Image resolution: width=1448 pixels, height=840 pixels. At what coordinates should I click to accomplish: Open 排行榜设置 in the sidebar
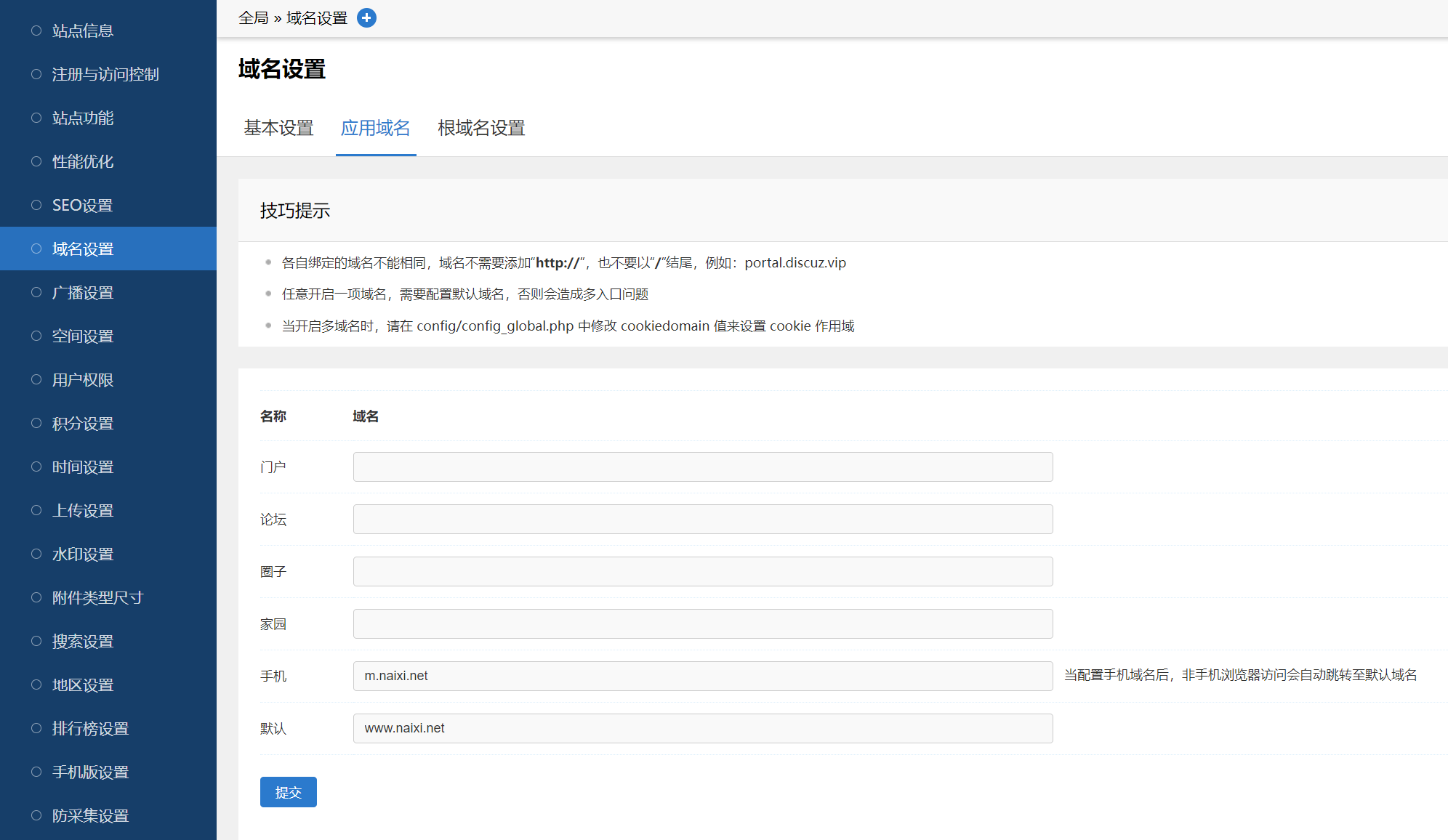[x=91, y=728]
